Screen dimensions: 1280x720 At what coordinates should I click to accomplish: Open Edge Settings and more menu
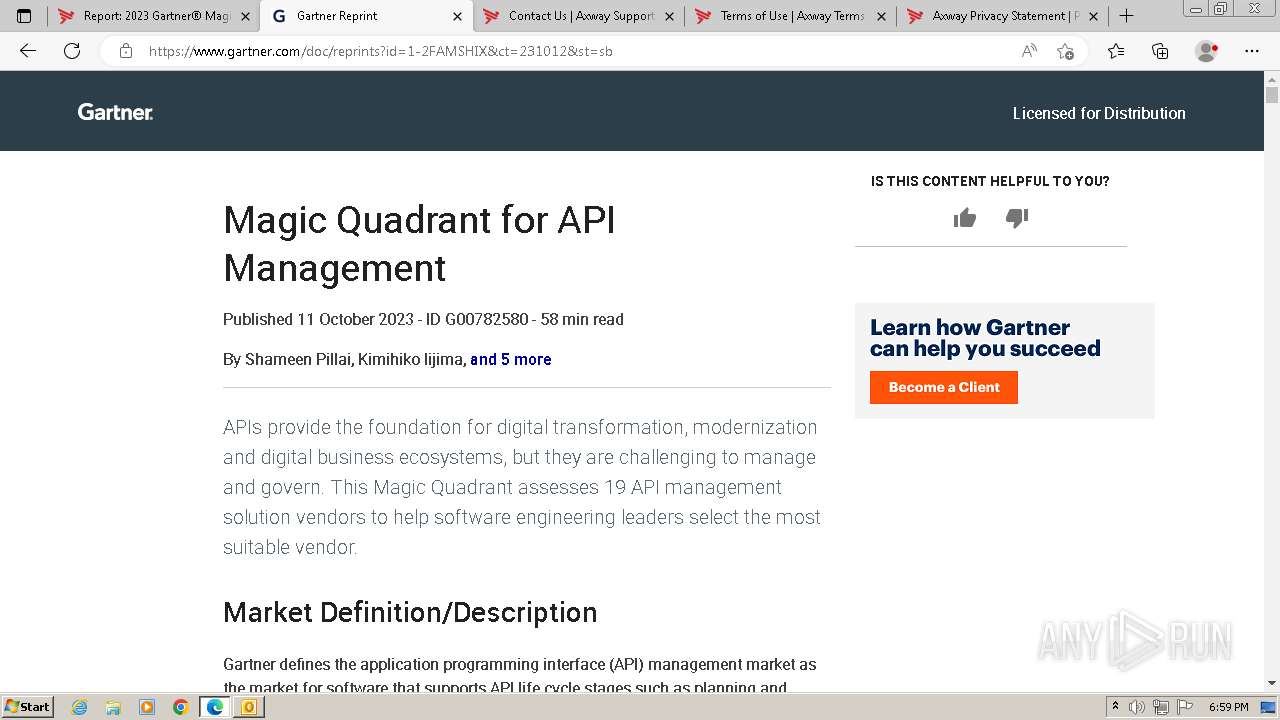[x=1252, y=51]
